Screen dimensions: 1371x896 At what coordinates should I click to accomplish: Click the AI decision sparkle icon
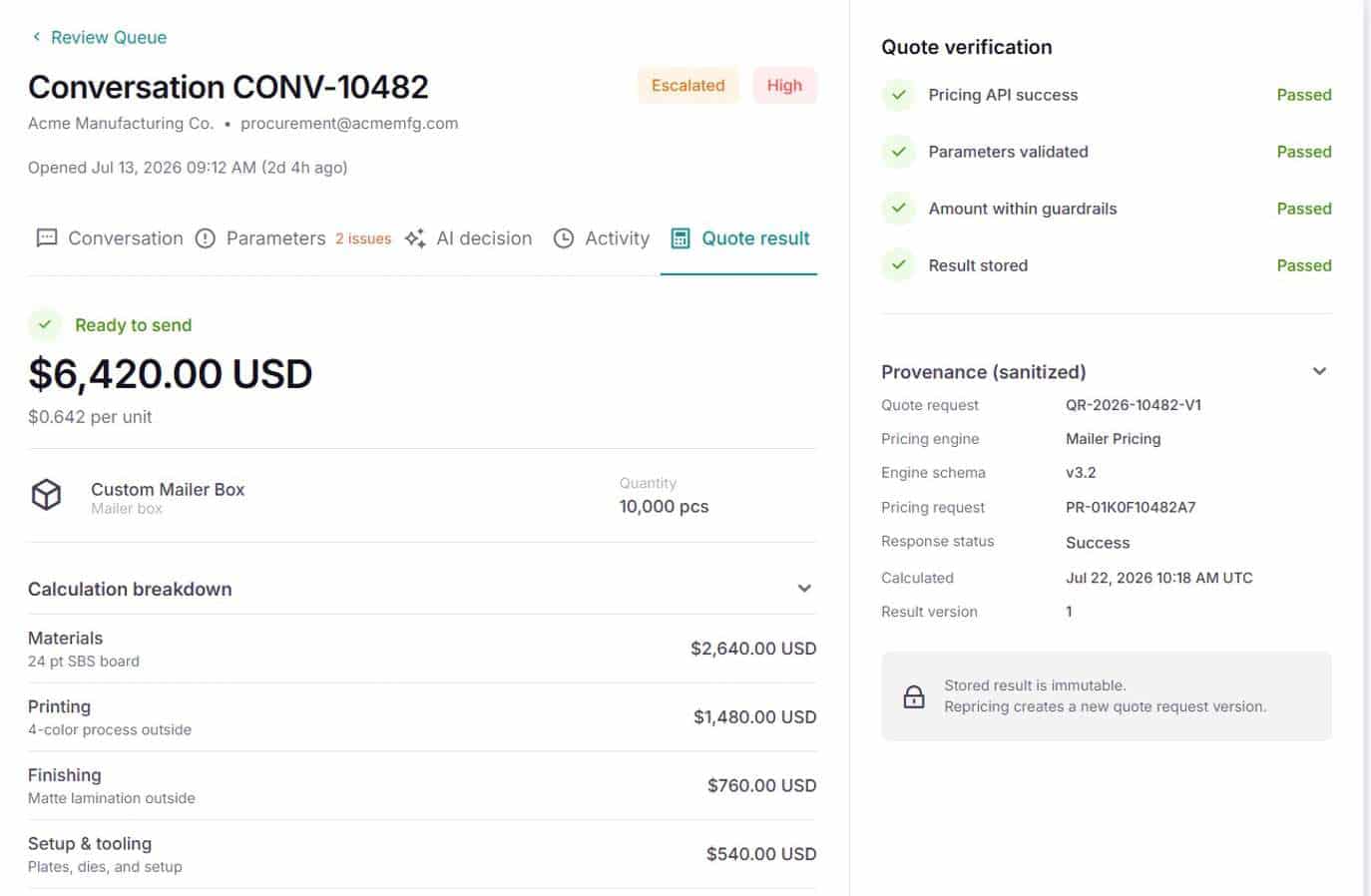[x=415, y=238]
